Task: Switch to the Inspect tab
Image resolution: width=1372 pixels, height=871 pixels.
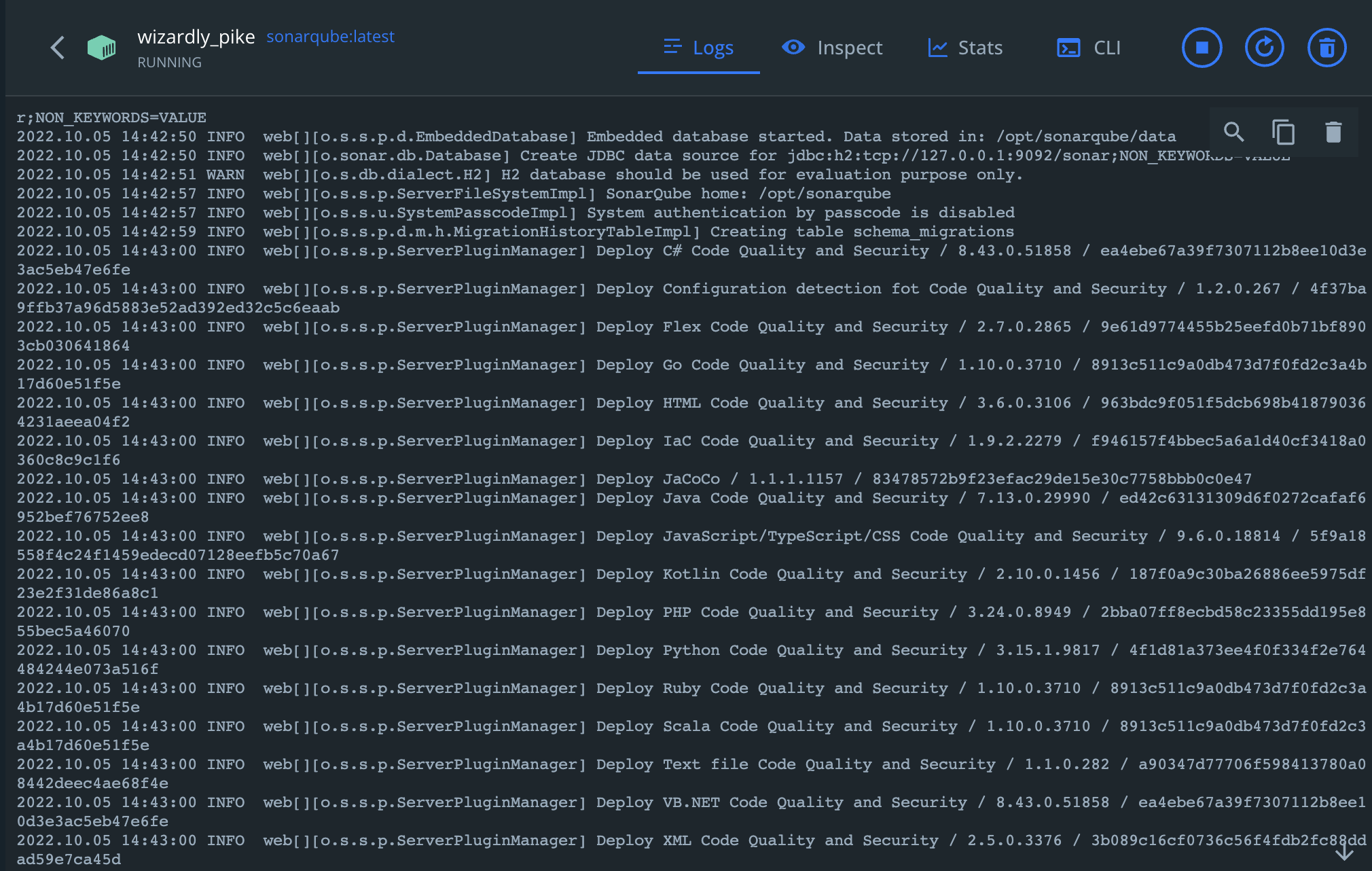Action: [x=849, y=48]
